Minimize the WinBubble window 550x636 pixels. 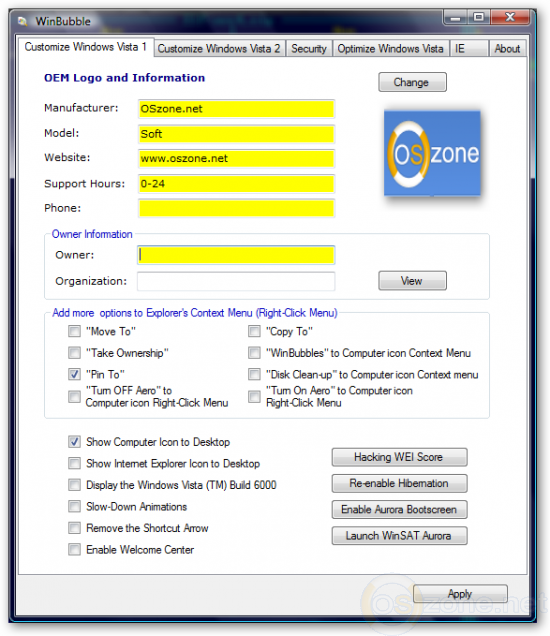pos(456,18)
